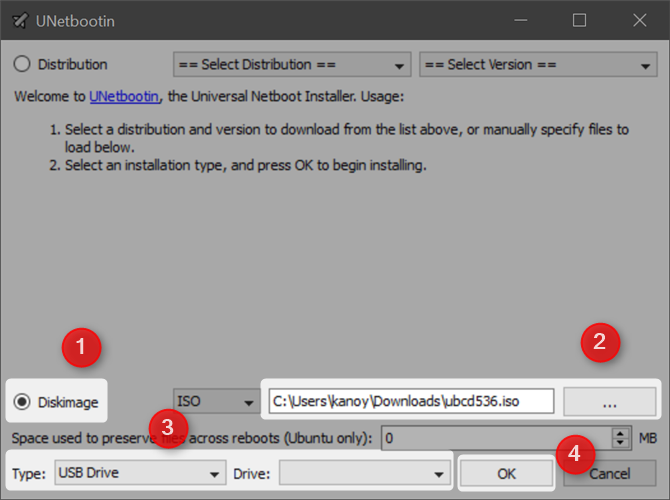Click the UNetbootin app icon in title bar

pyautogui.click(x=20, y=21)
